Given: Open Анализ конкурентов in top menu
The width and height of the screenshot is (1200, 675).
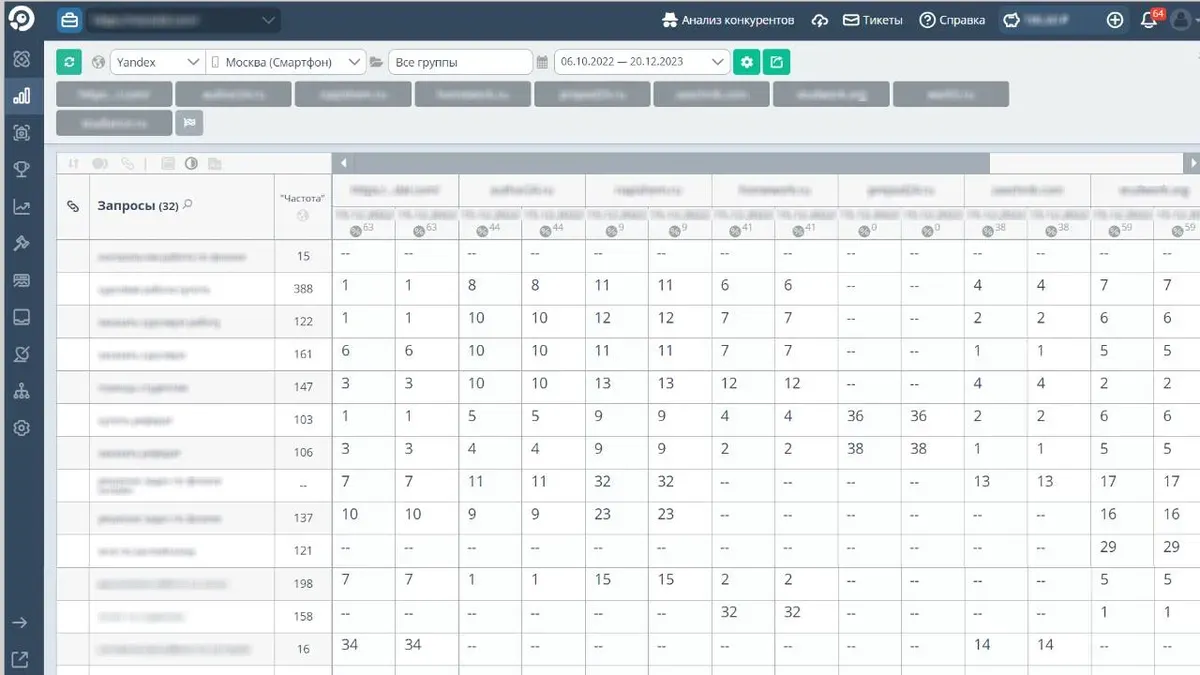Looking at the screenshot, I should pos(728,20).
